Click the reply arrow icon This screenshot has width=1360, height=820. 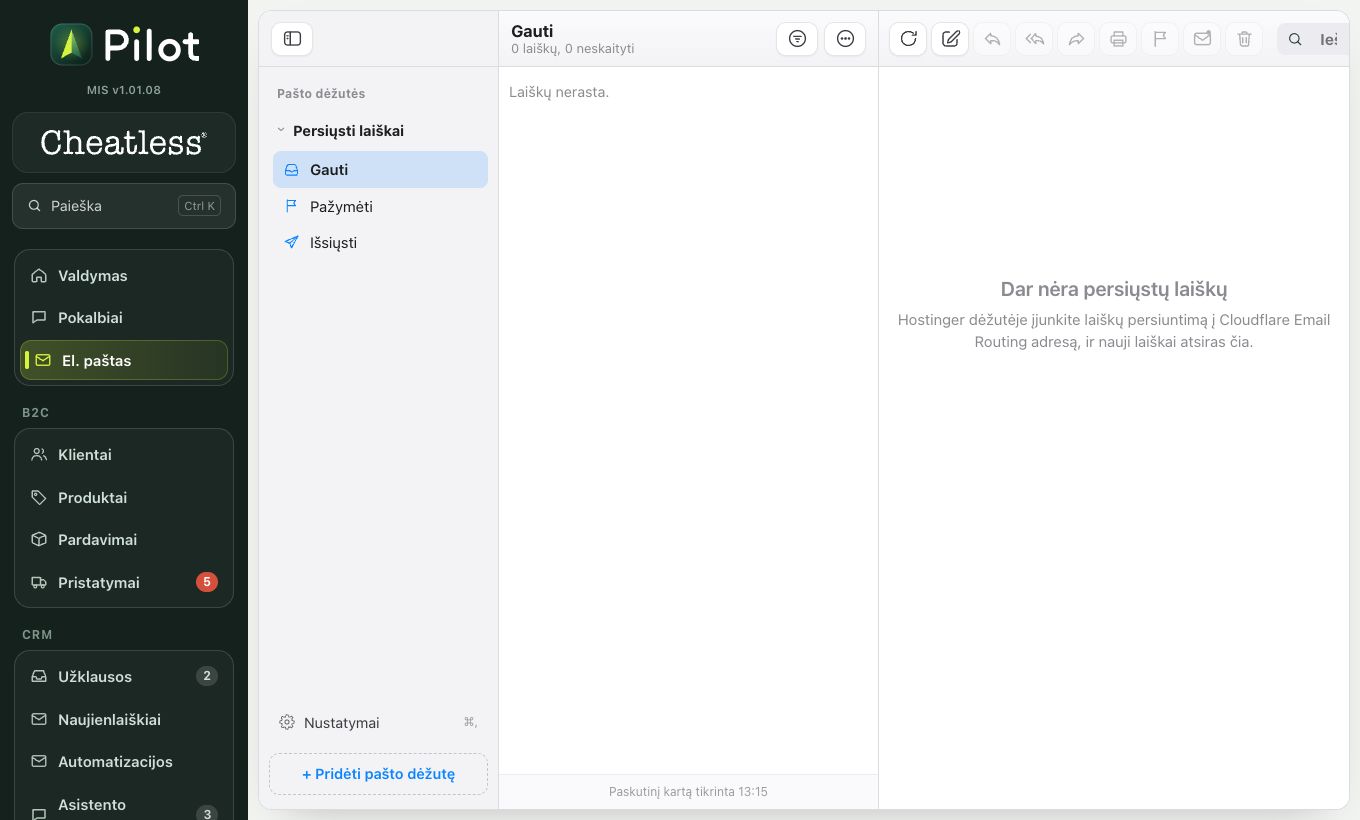pyautogui.click(x=992, y=39)
